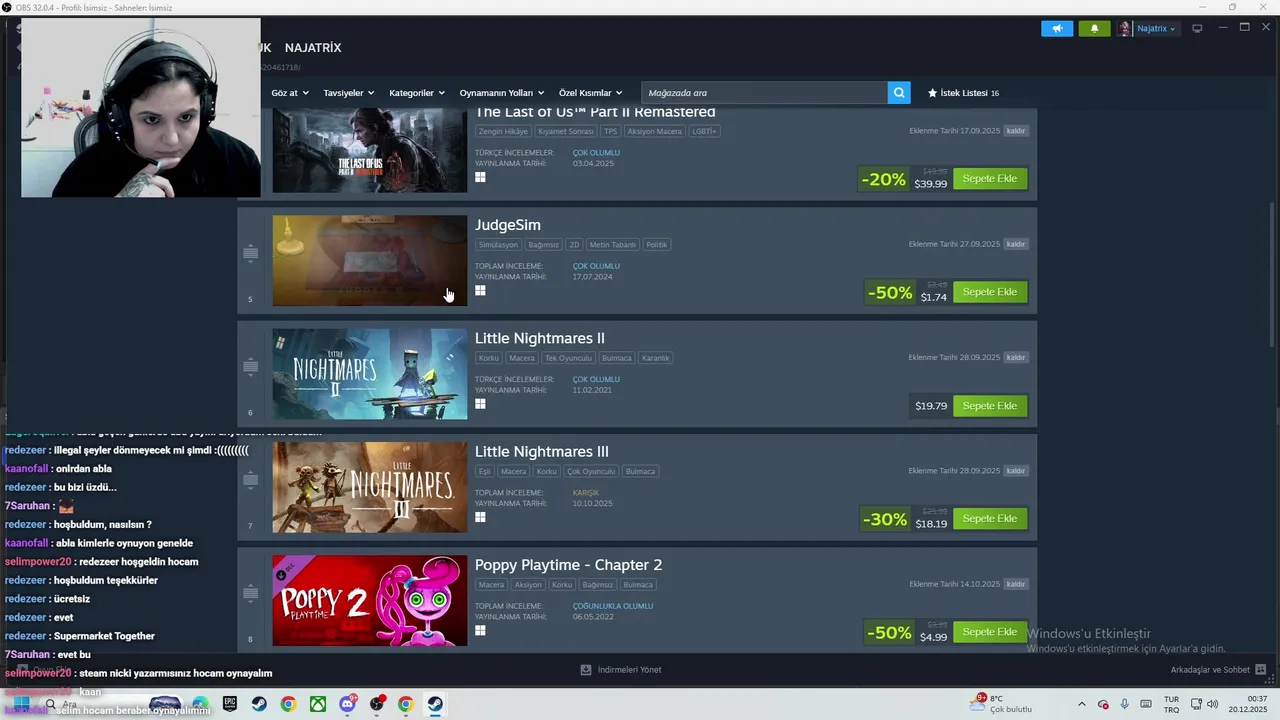Screen dimensions: 1280x720
Task: Expand the Oynamanın Yolları dropdown
Action: [502, 93]
